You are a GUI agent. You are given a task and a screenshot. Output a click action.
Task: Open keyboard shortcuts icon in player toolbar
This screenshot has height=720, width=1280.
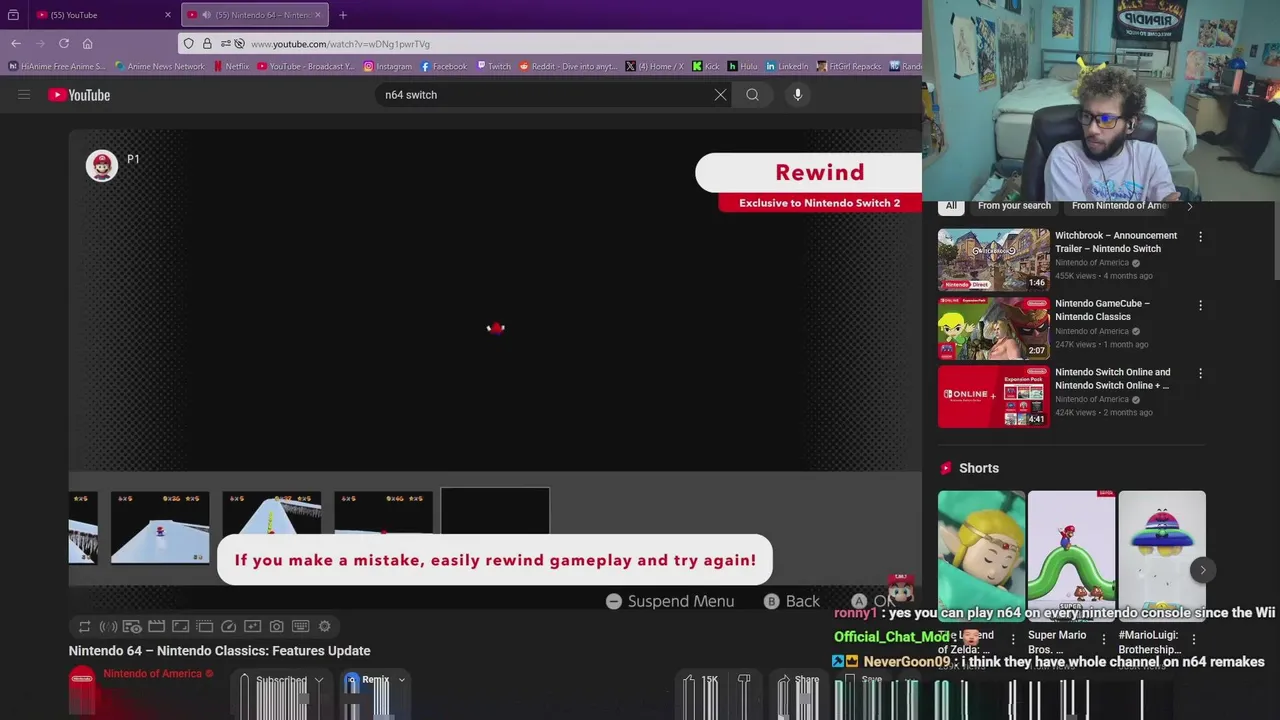(x=300, y=626)
